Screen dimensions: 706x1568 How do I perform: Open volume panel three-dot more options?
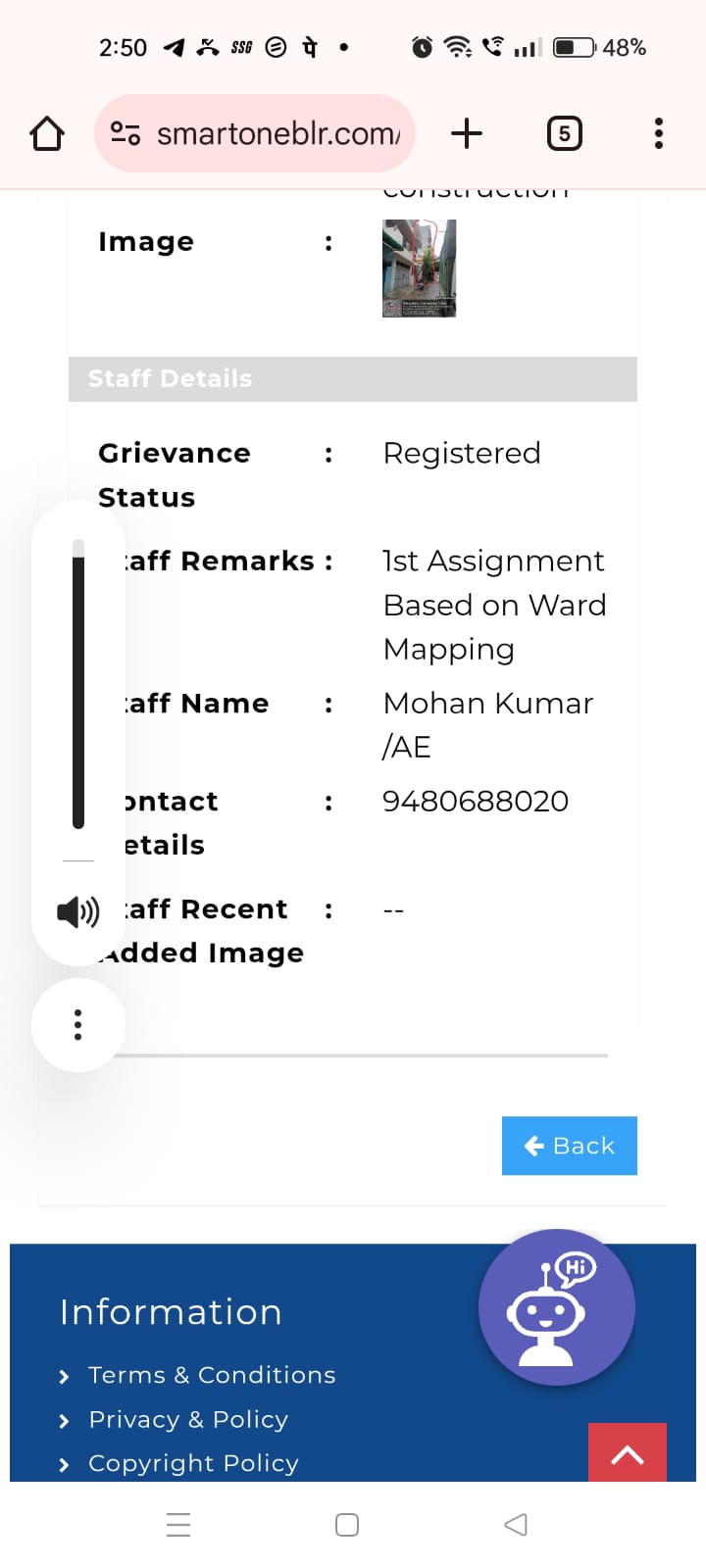tap(78, 1024)
